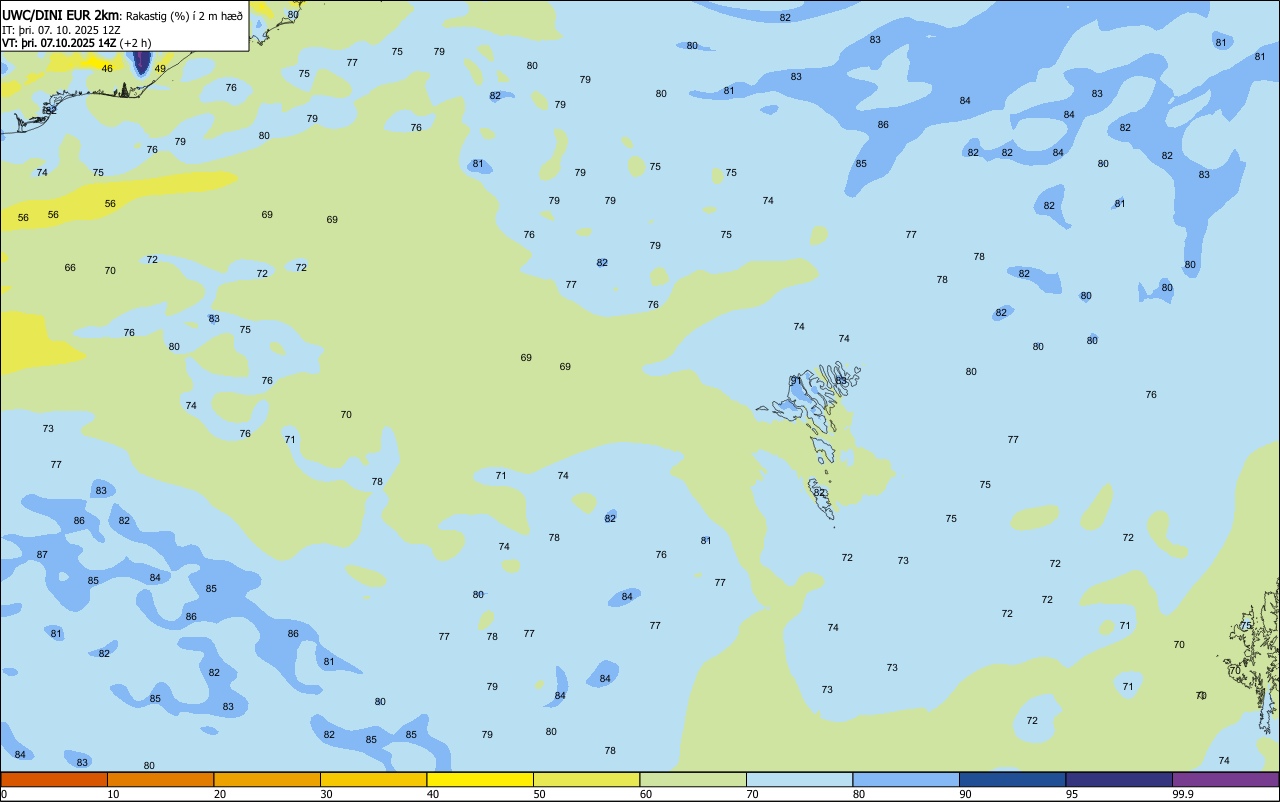
Task: Click the legend tick label "95"
Action: [1071, 794]
